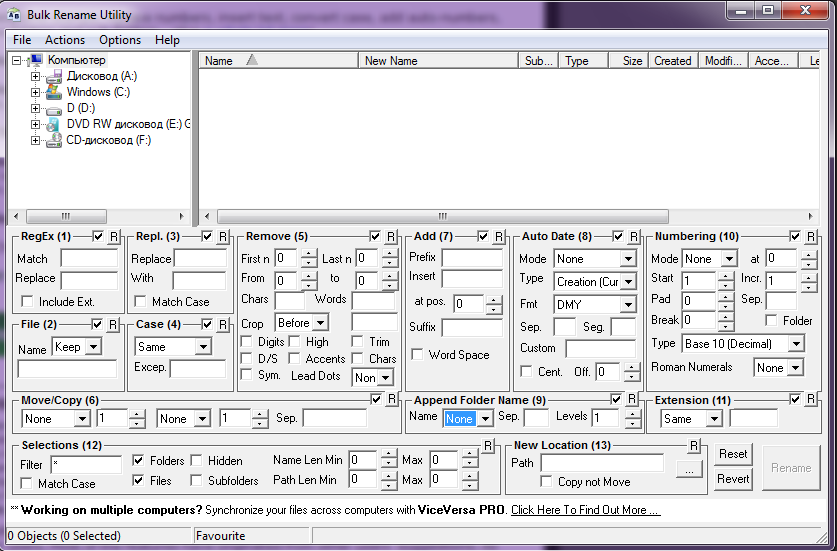Image resolution: width=837 pixels, height=551 pixels.
Task: Select the D (D:) drive icon
Action: tap(53, 109)
